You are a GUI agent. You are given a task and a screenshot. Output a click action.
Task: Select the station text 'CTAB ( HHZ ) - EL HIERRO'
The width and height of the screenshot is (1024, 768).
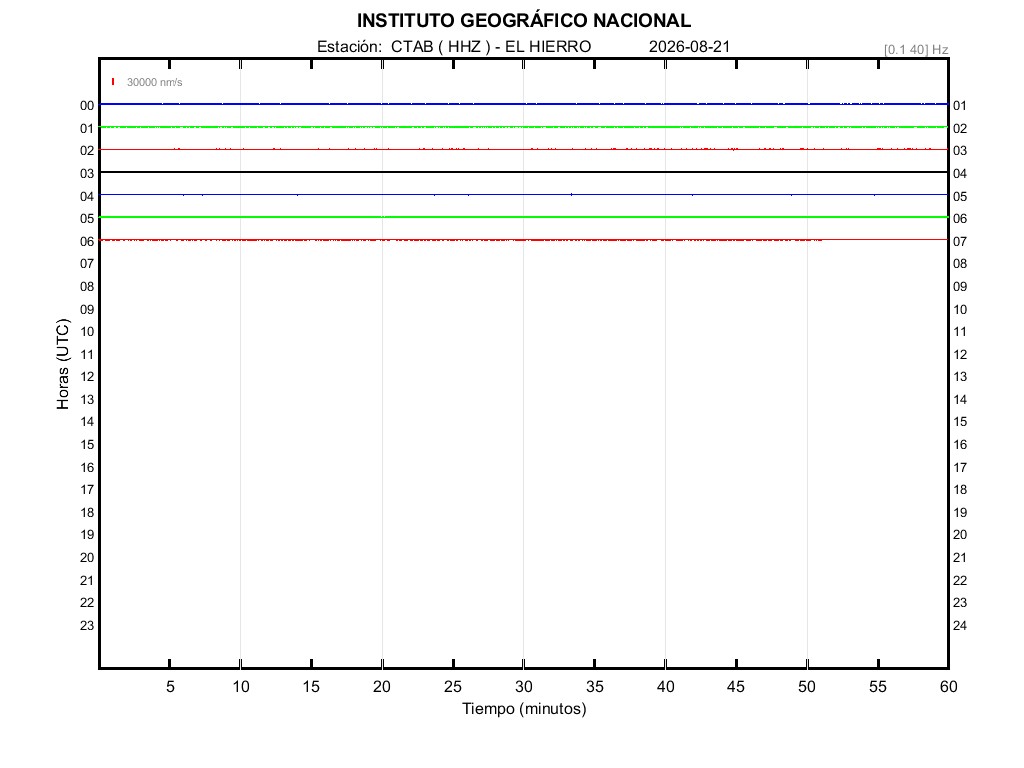(491, 47)
